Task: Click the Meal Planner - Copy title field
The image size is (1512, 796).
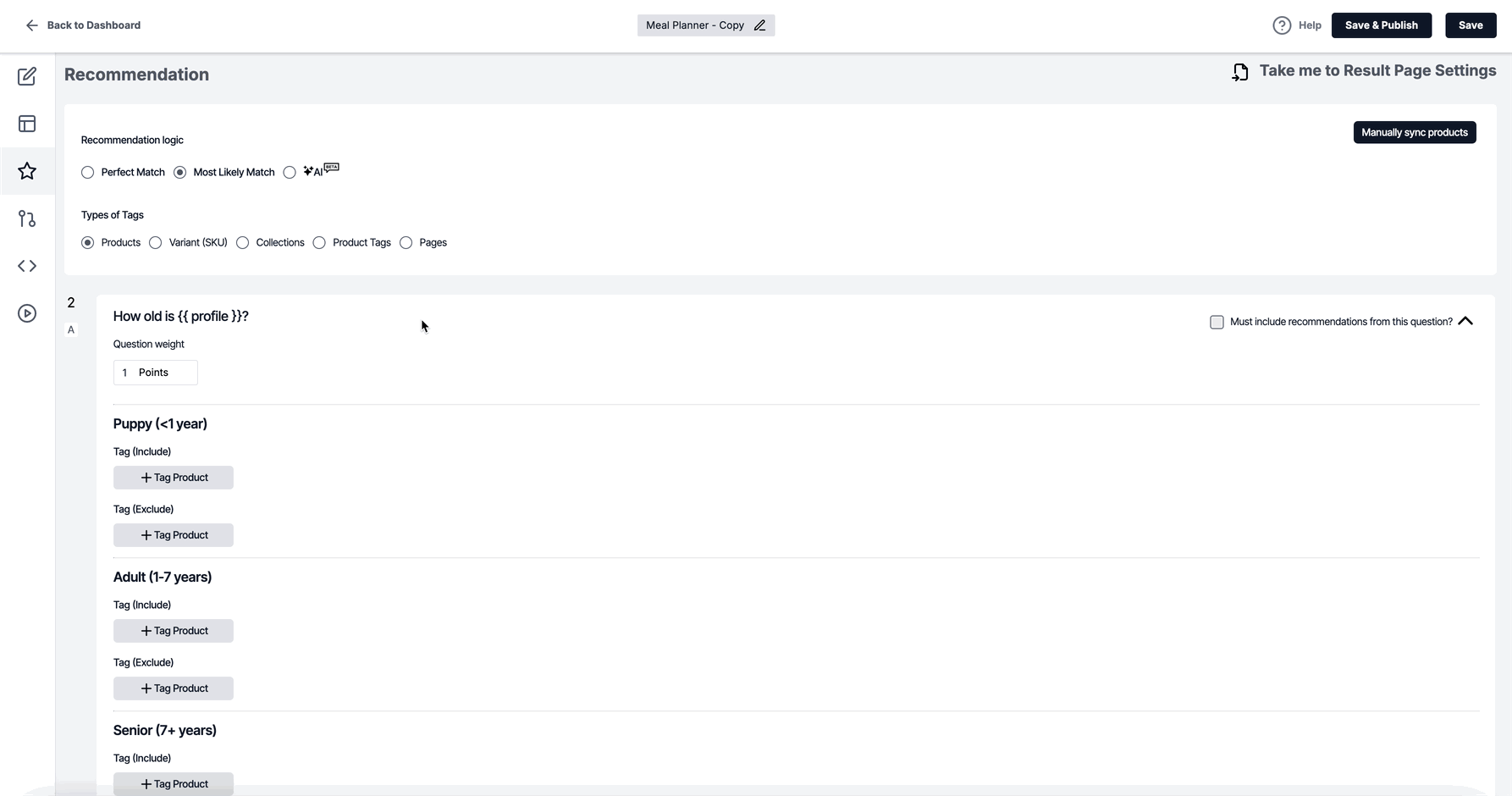Action: click(x=706, y=25)
